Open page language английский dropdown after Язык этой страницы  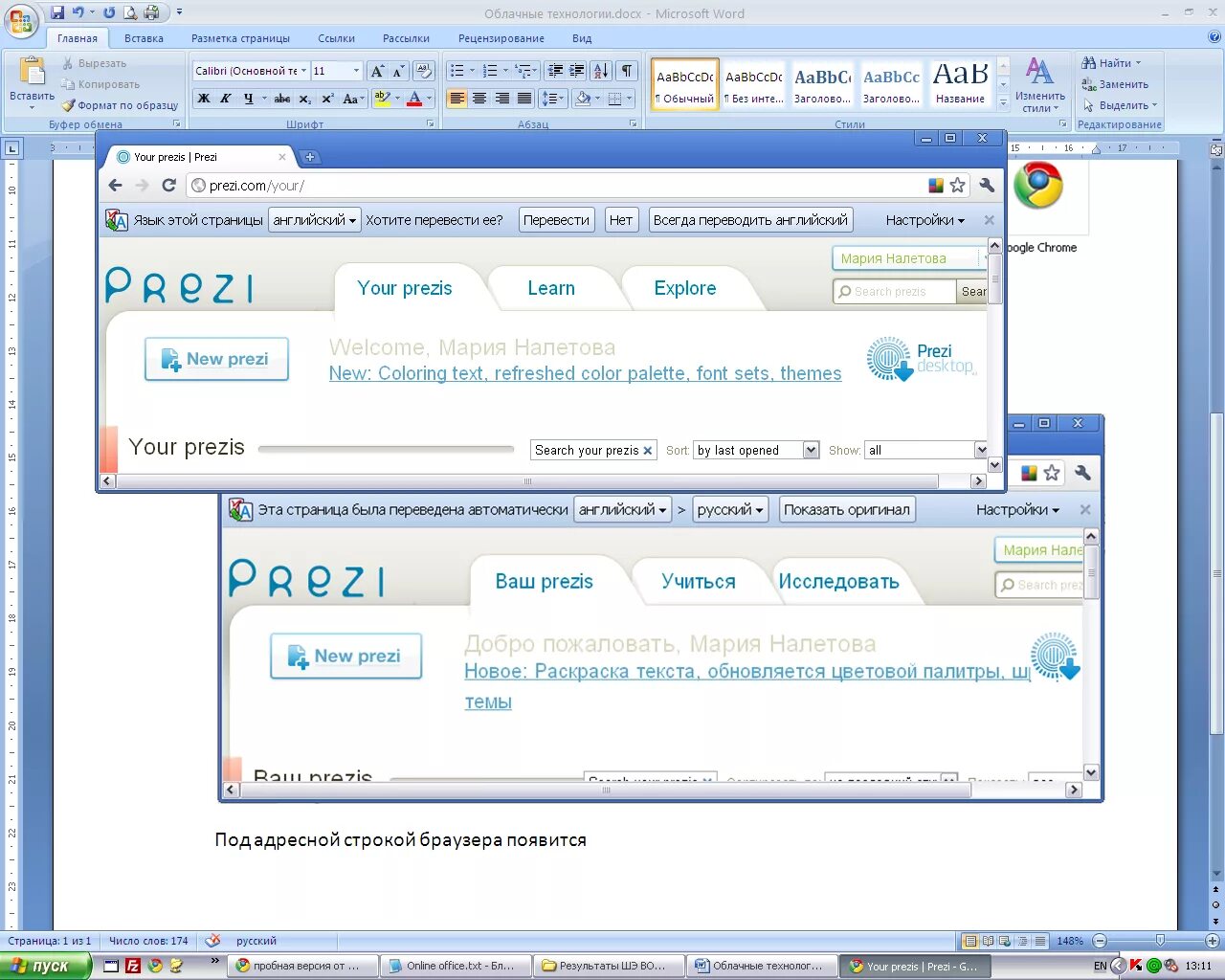(x=314, y=220)
